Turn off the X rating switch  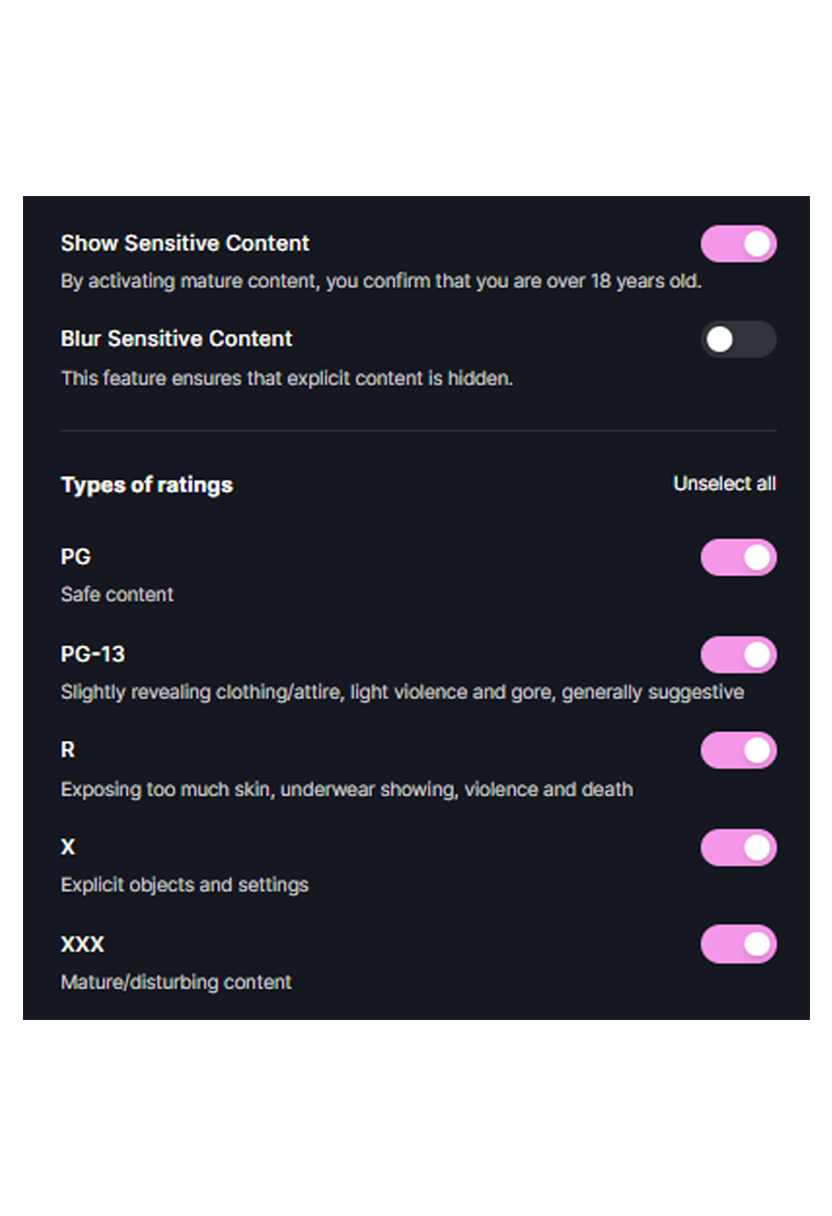click(738, 847)
